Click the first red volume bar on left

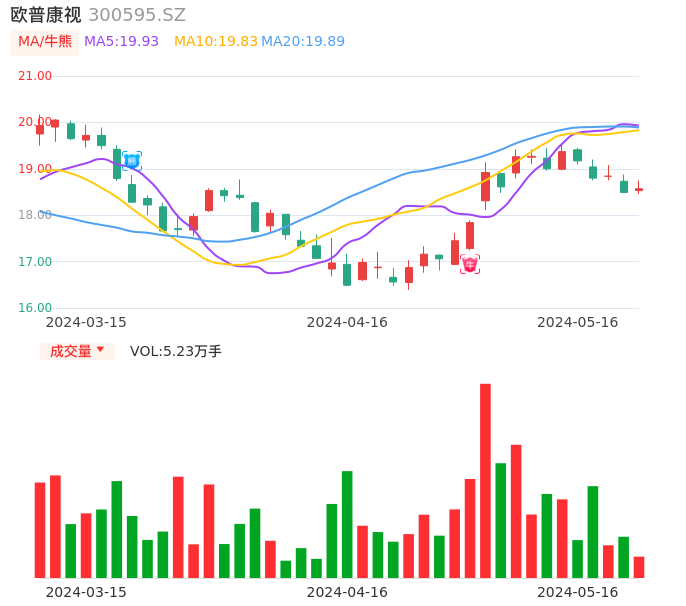coord(40,530)
